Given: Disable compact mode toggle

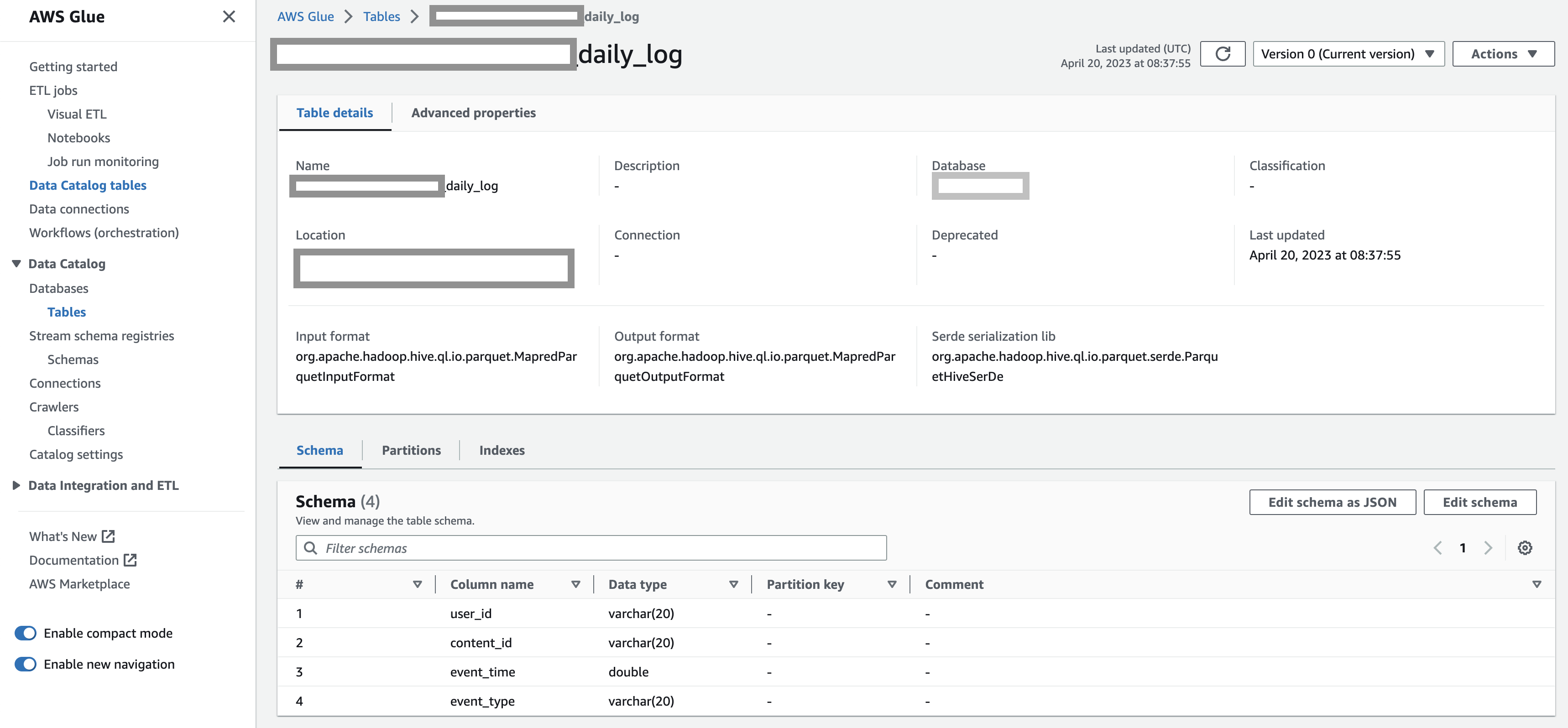Looking at the screenshot, I should 26,633.
